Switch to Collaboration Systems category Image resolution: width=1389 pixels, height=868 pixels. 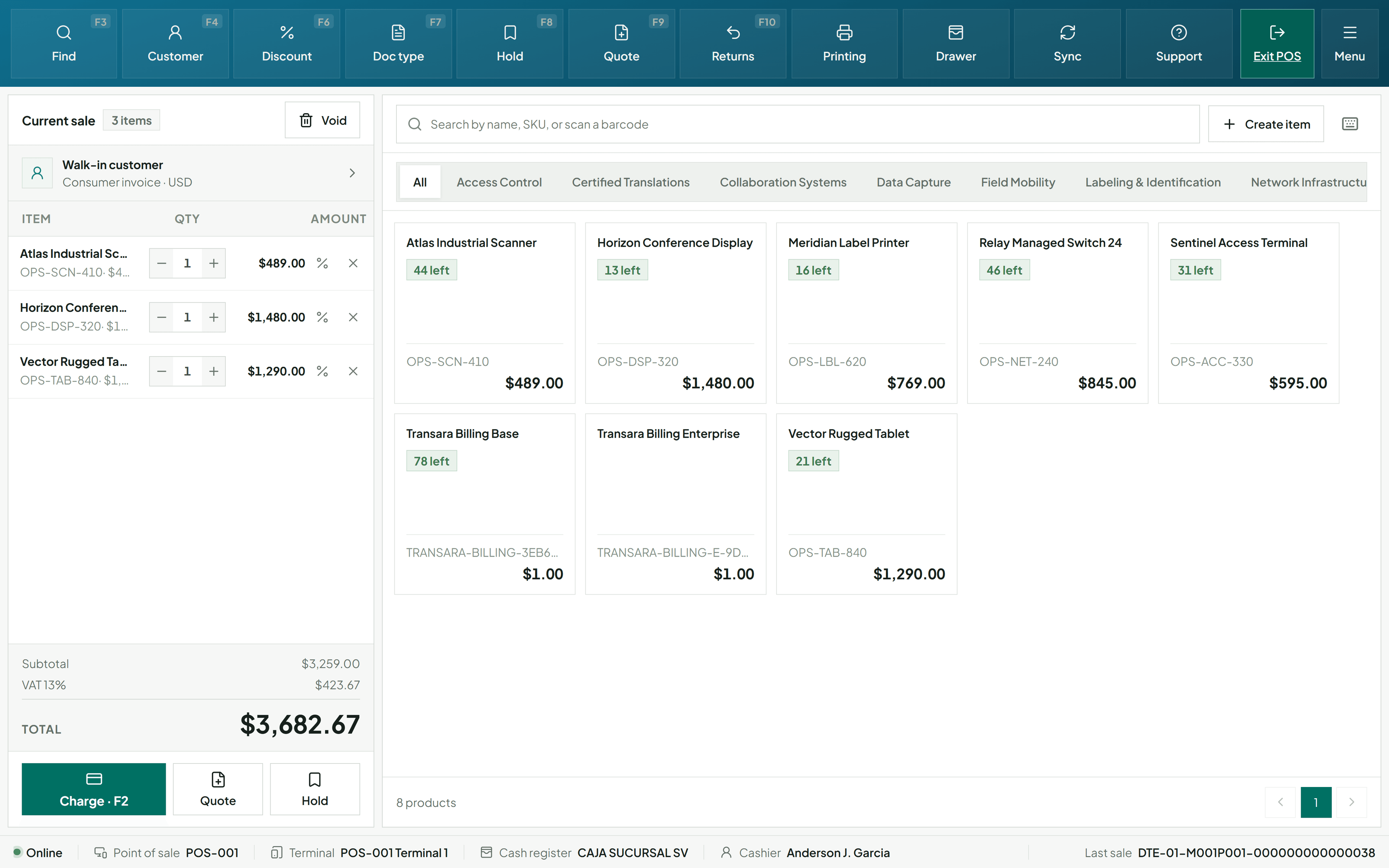[783, 182]
